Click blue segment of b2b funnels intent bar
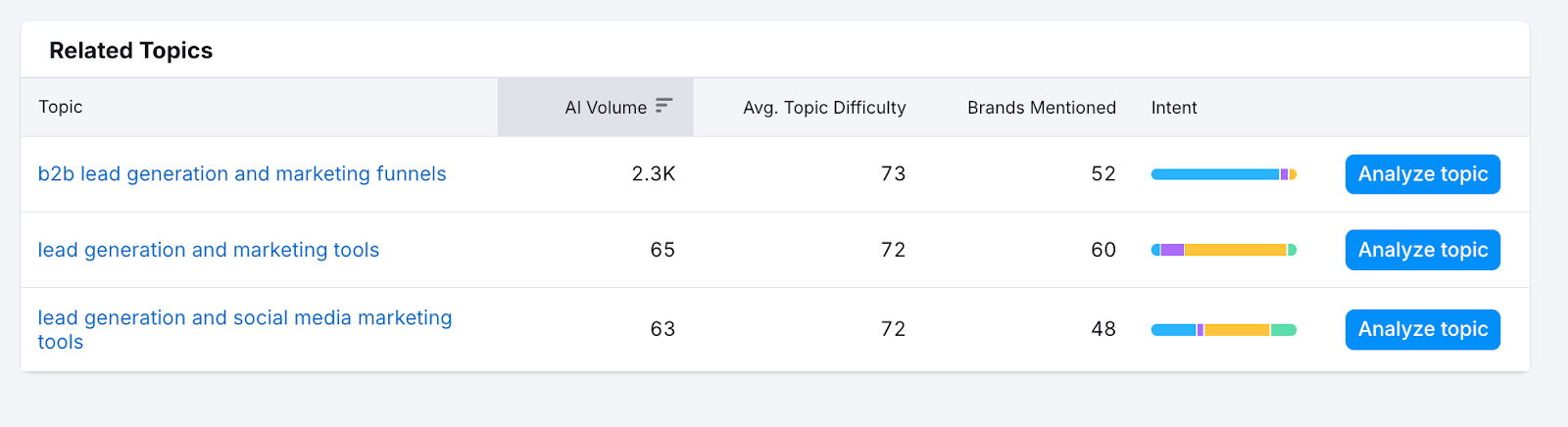Screen dimensions: 1568x427 point(1214,174)
